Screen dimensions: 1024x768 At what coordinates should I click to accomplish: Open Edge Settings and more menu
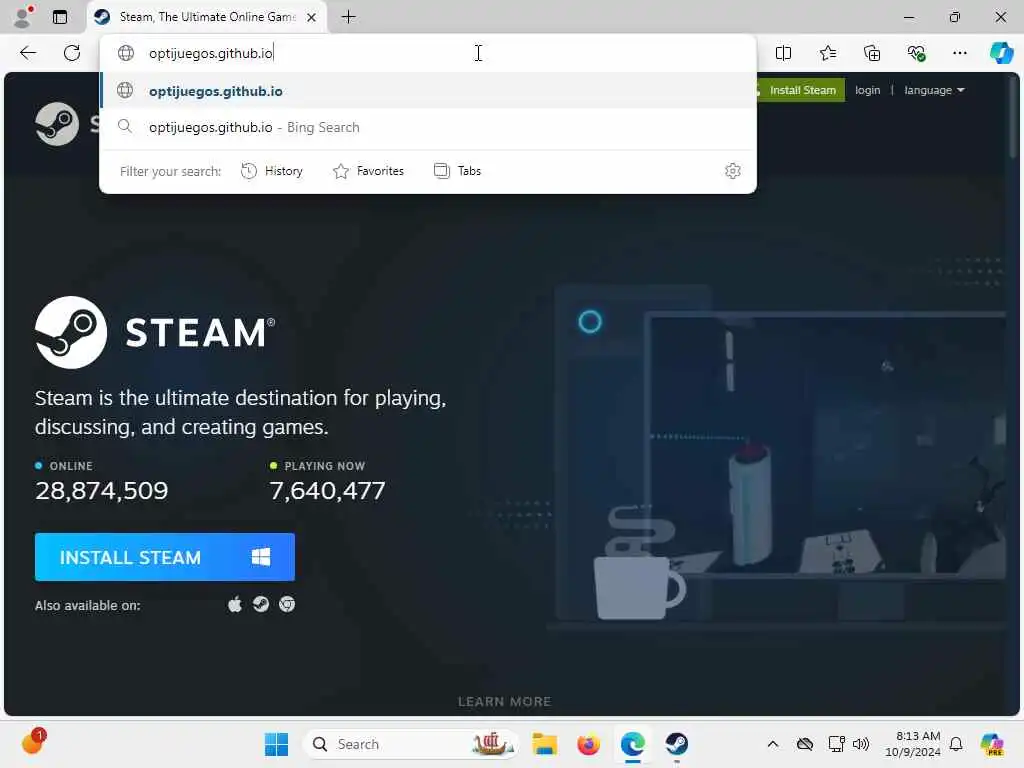(959, 53)
